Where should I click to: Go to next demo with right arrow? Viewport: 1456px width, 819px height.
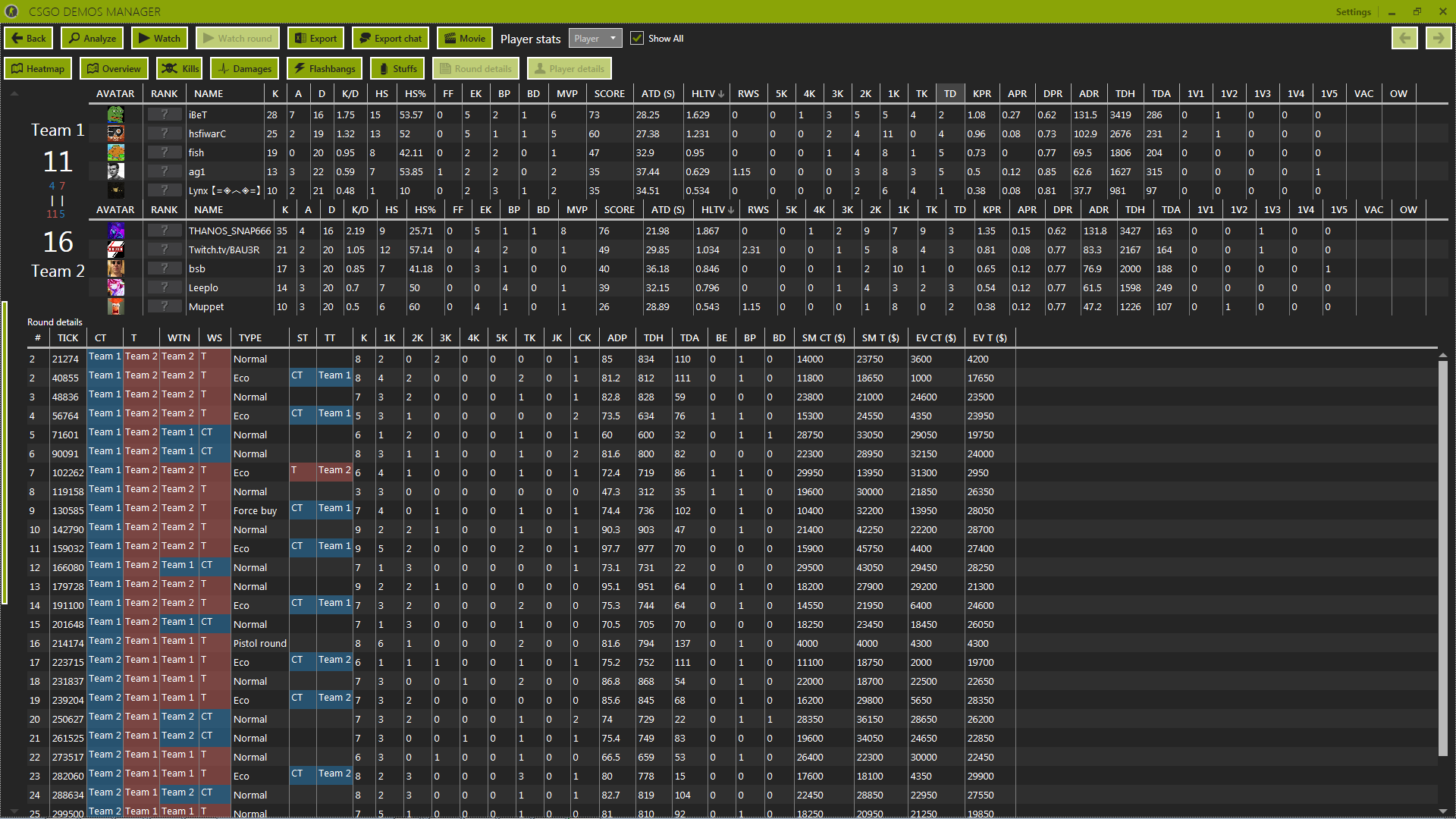click(1438, 39)
